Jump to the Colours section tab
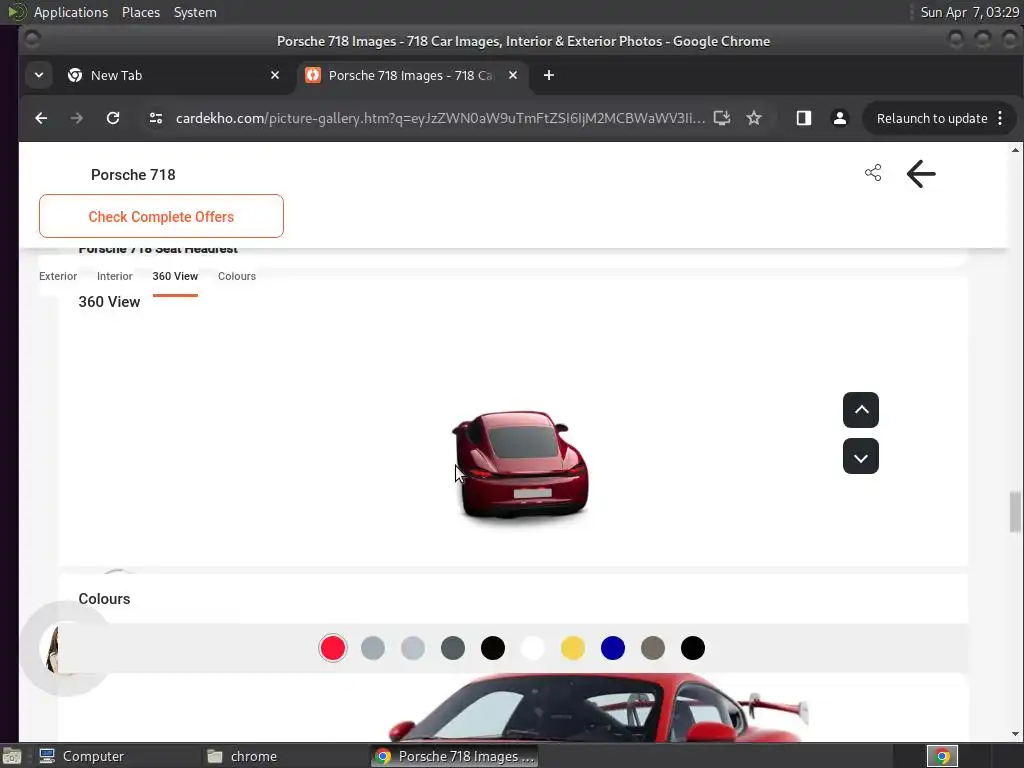 pyautogui.click(x=236, y=276)
